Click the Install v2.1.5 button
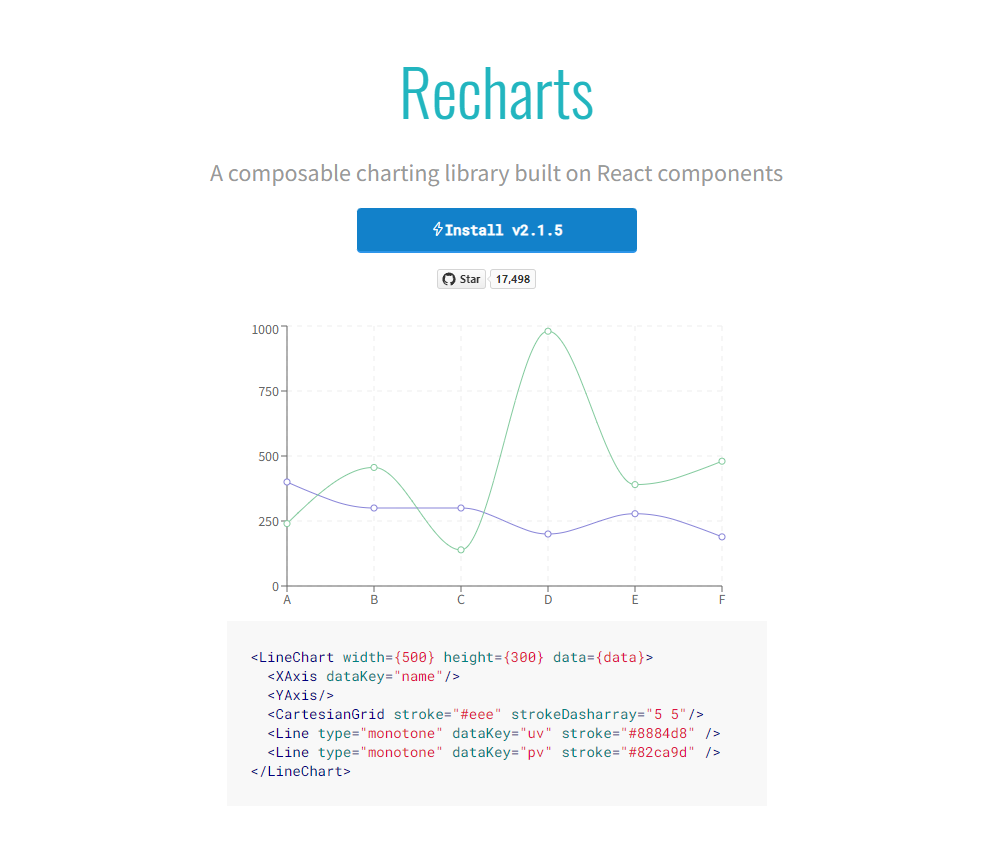Image resolution: width=998 pixels, height=850 pixels. point(496,230)
